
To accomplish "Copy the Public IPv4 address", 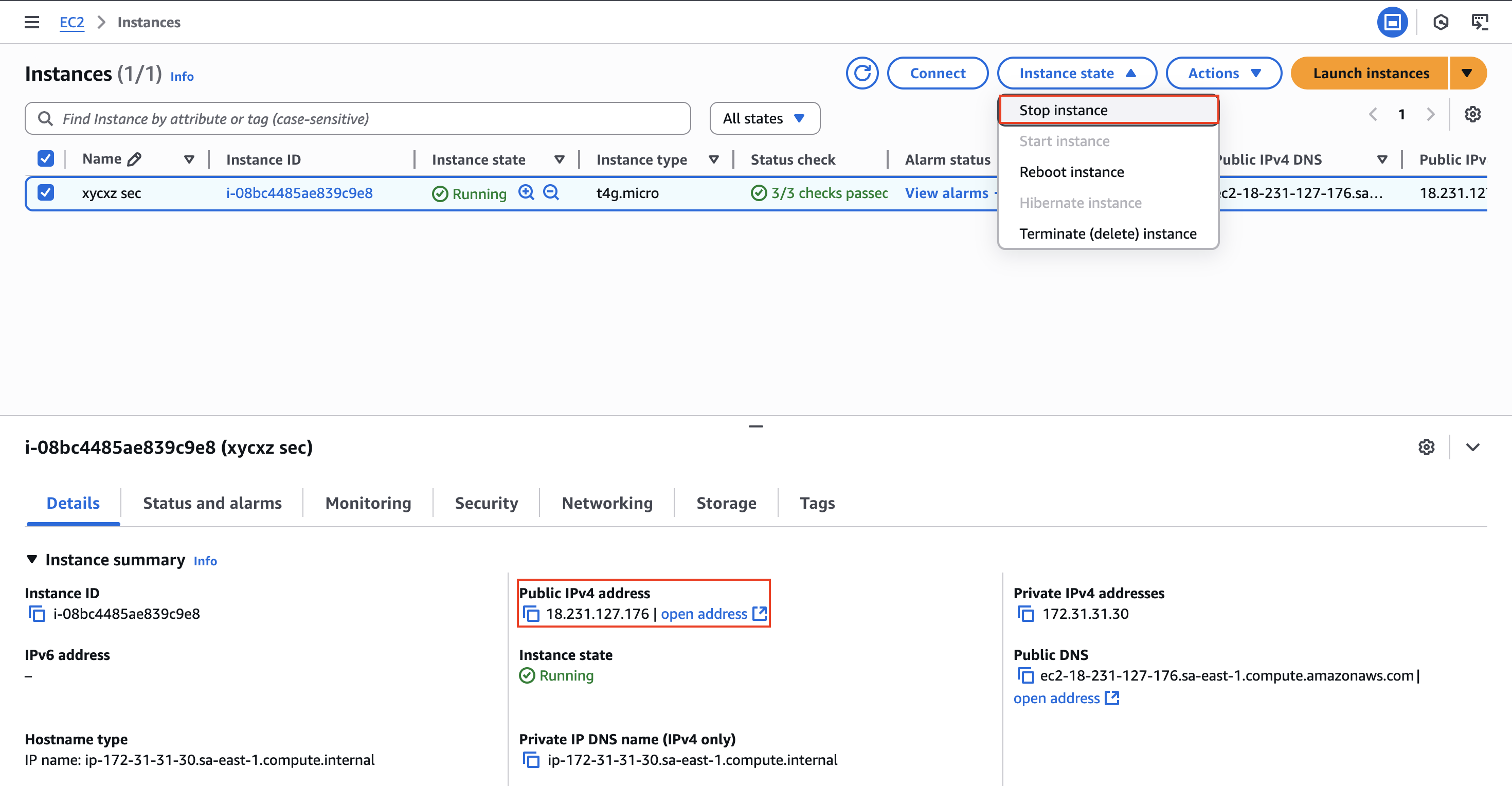I will tap(531, 614).
